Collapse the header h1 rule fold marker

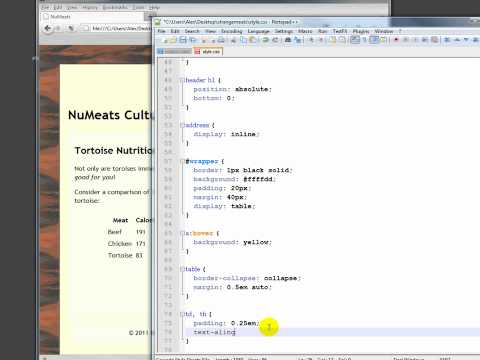(182, 80)
